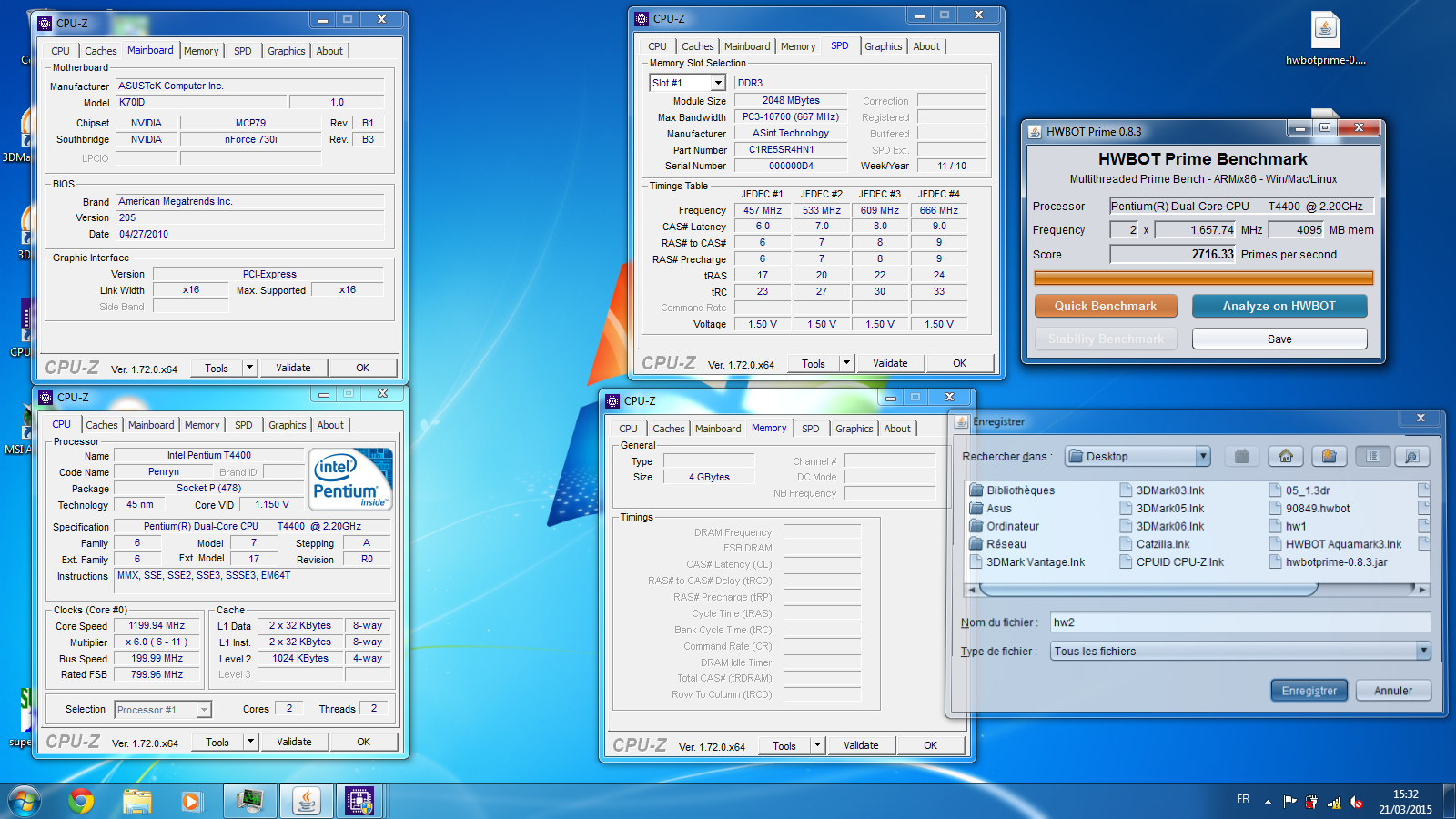Select the Bibliothèques folder in the file list
This screenshot has height=819, width=1456.
click(x=1012, y=490)
